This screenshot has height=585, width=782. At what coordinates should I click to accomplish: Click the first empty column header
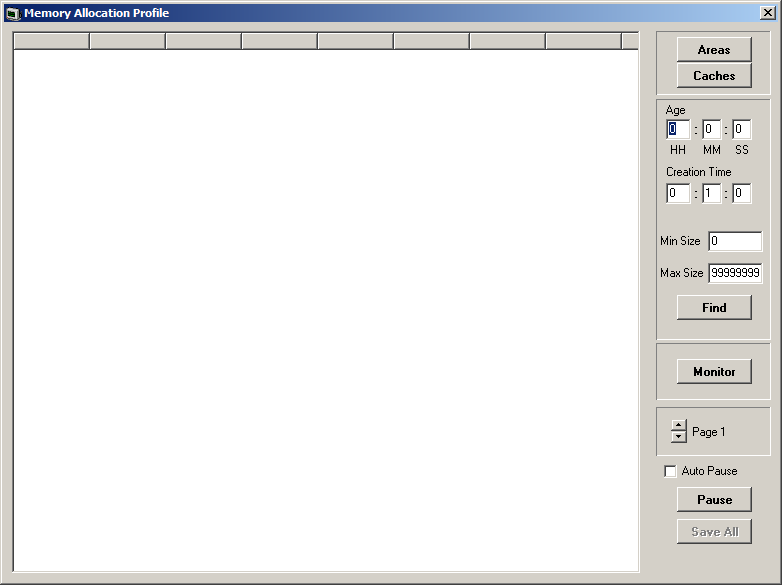point(51,41)
